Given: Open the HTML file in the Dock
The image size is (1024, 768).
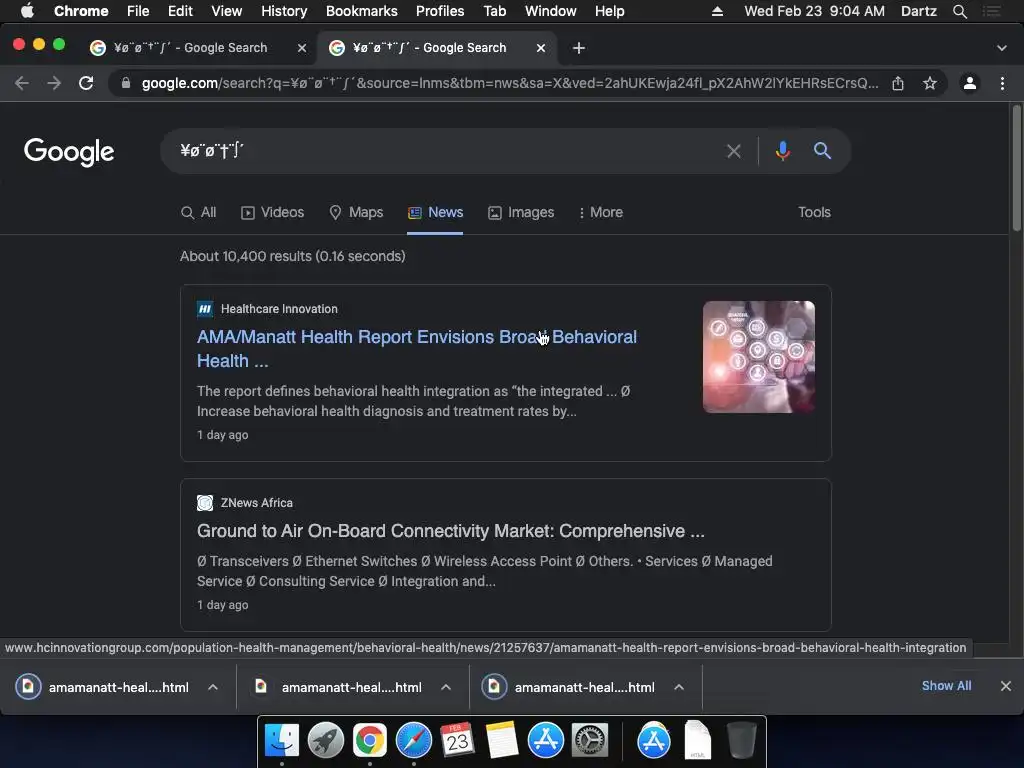Looking at the screenshot, I should (x=697, y=740).
